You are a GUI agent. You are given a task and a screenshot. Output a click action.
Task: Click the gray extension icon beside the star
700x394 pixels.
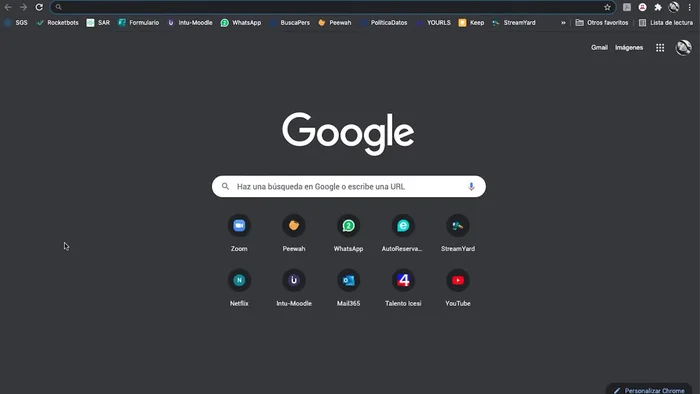[627, 7]
